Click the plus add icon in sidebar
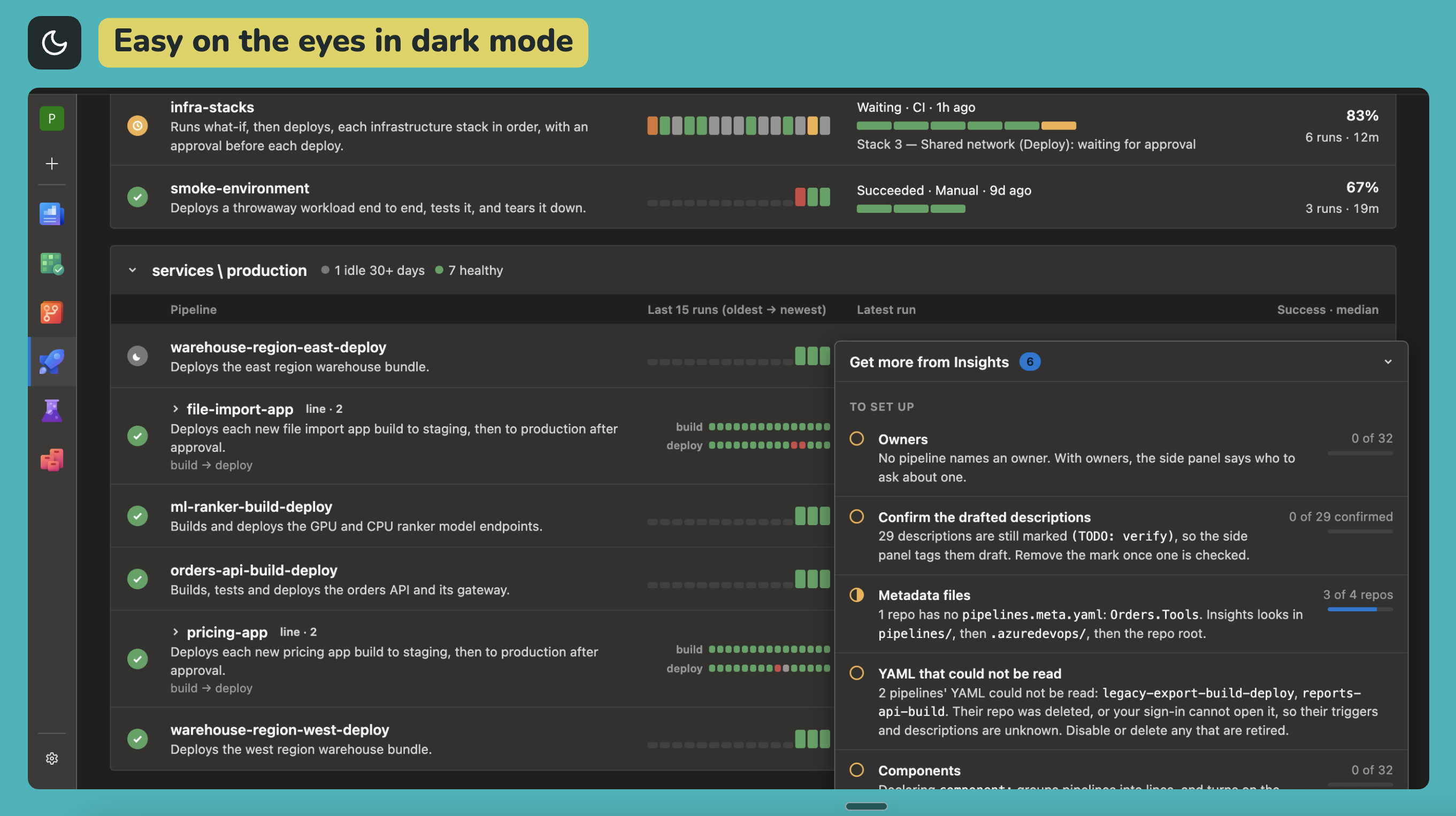This screenshot has height=816, width=1456. pyautogui.click(x=51, y=163)
